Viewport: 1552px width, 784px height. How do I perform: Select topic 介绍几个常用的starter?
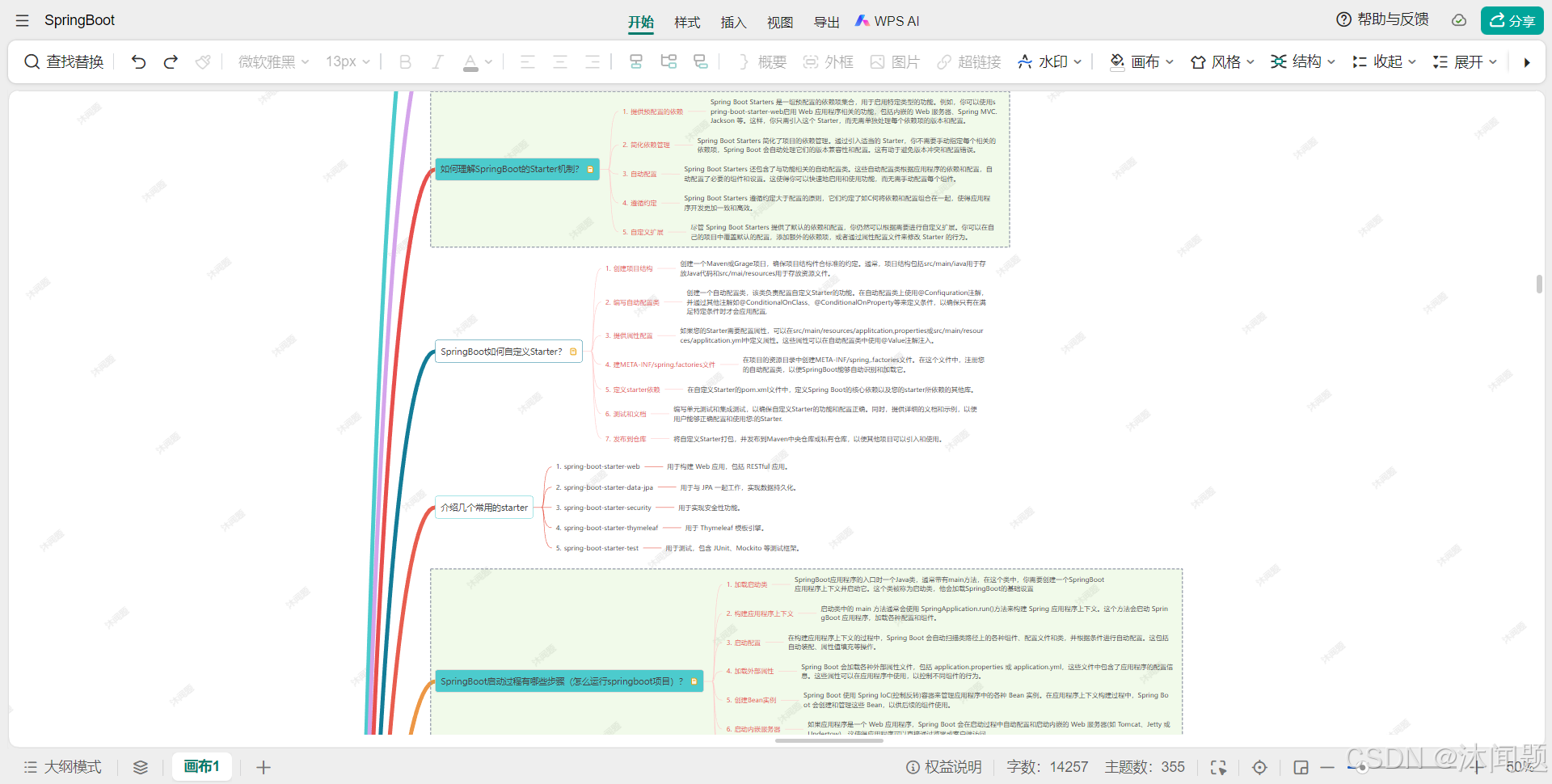[484, 508]
